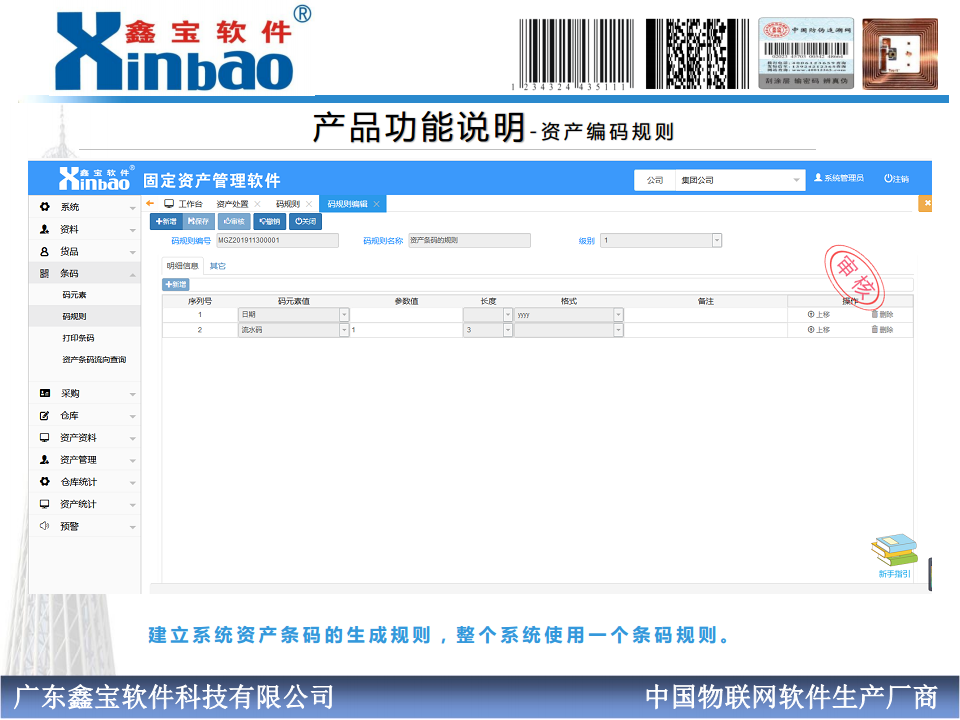The width and height of the screenshot is (960, 720).
Task: Close the 码规则编辑 tab
Action: [x=377, y=204]
